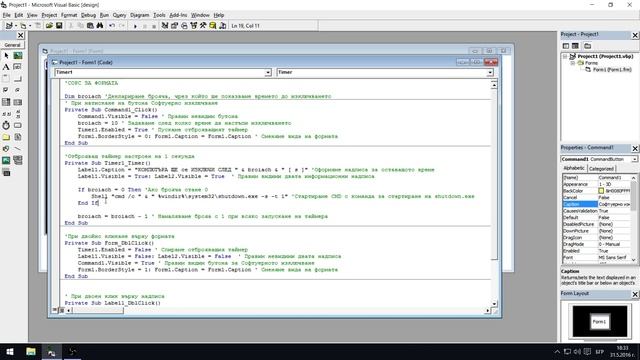Open the Timer procedure dropdown in code window

[x=490, y=72]
